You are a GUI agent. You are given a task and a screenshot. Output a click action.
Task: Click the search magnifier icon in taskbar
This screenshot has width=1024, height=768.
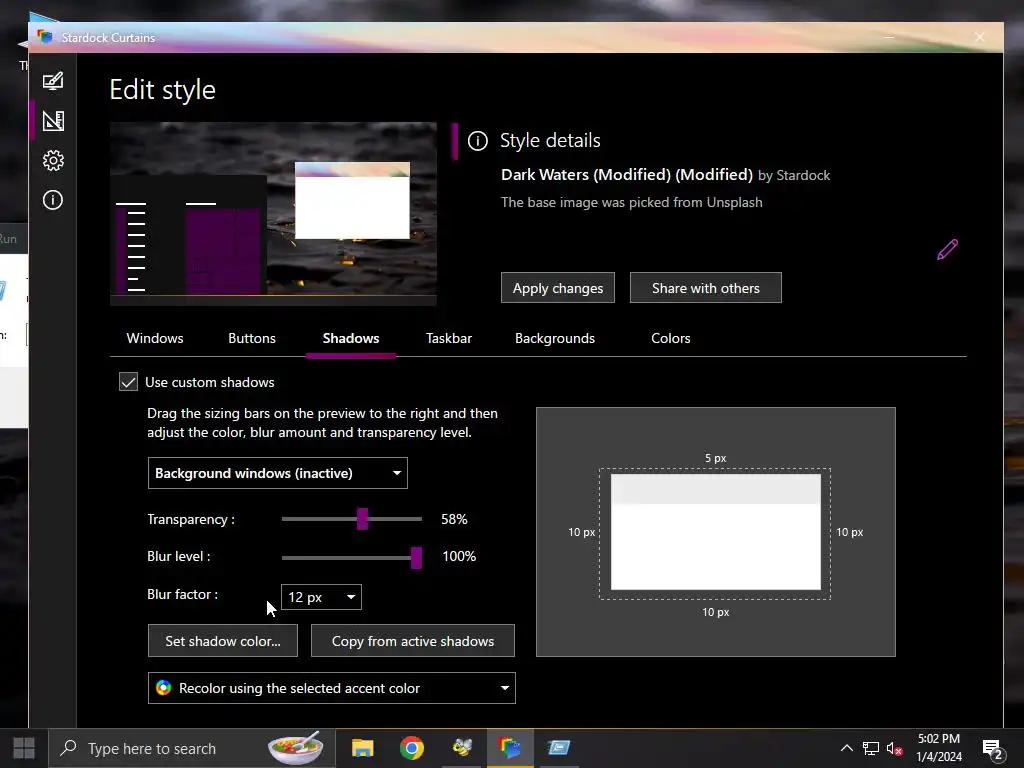[68, 748]
